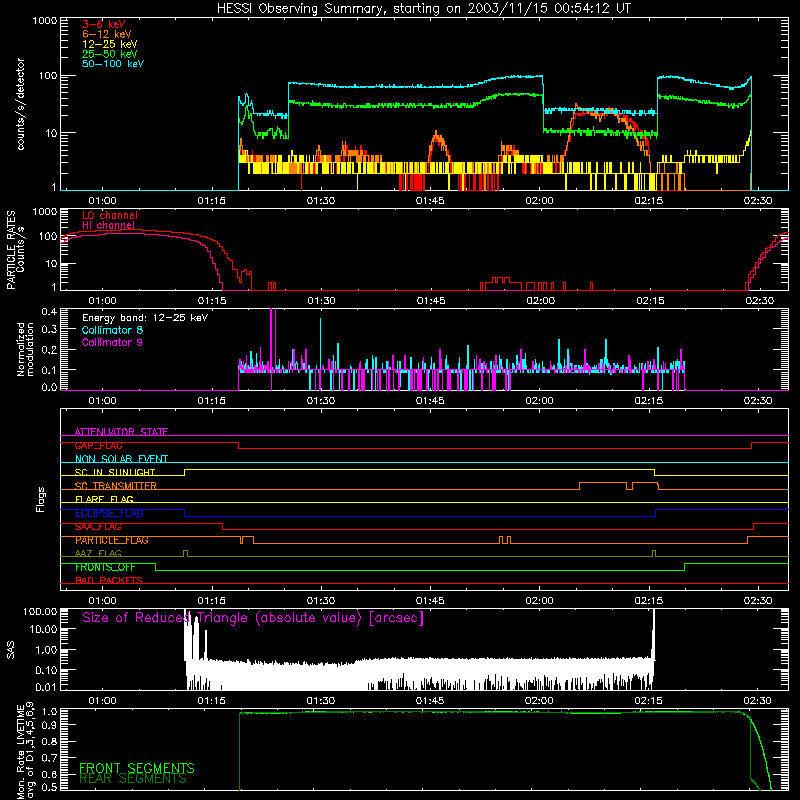This screenshot has width=800, height=800.
Task: Click the Normalized modulation axis label
Action: 25,349
